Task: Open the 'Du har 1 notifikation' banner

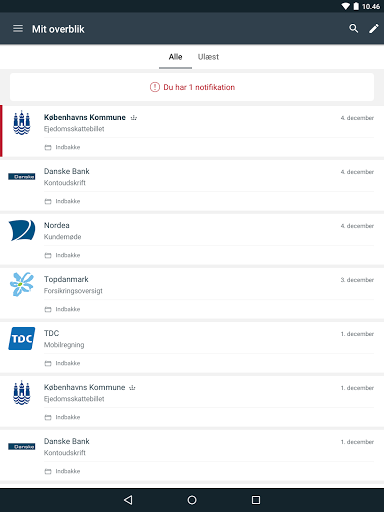Action: (192, 87)
